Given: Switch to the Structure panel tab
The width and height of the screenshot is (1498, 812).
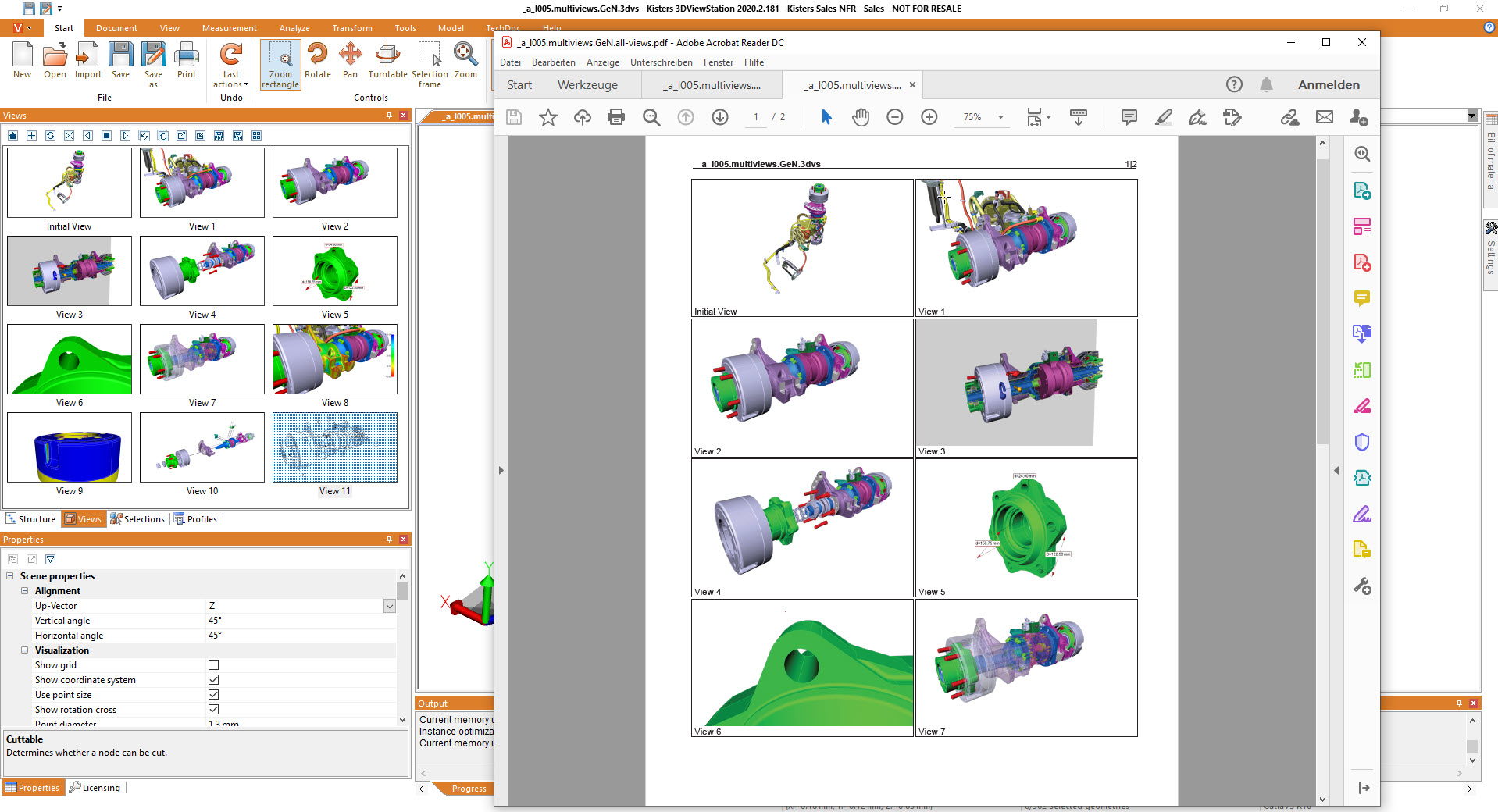Looking at the screenshot, I should [x=31, y=519].
